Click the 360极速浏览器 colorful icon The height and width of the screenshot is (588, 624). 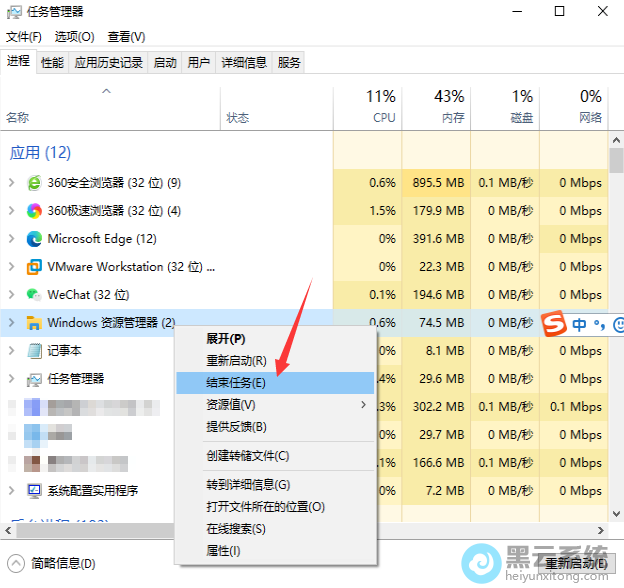pos(34,211)
